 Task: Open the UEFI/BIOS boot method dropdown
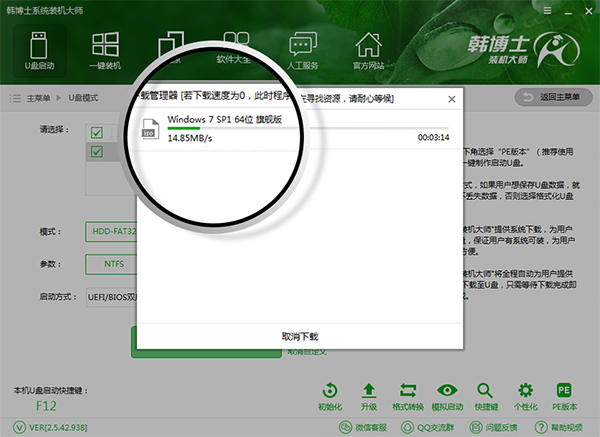pos(111,297)
